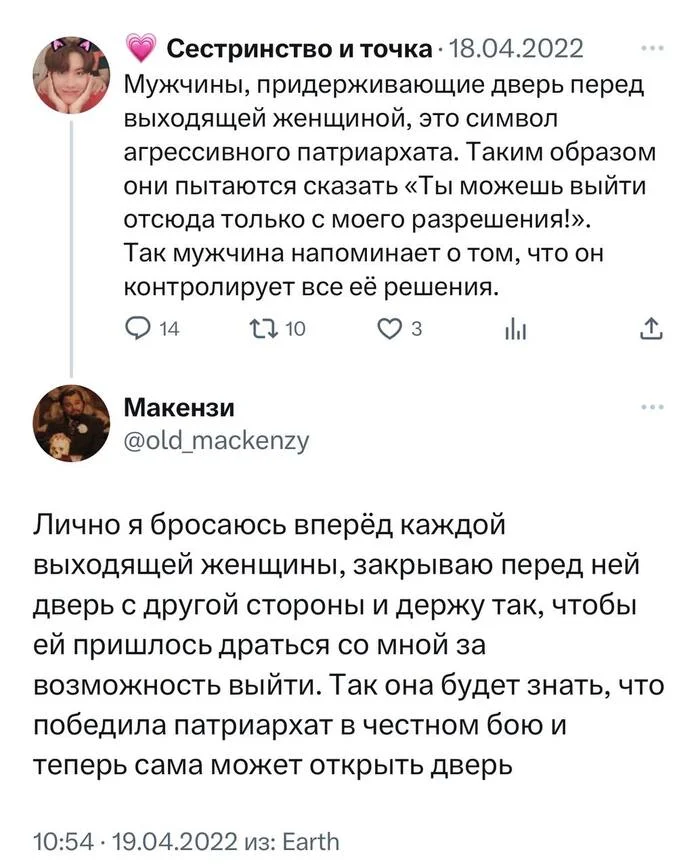This screenshot has width=700, height=867.
Task: Click the Earth location label
Action: (x=311, y=839)
